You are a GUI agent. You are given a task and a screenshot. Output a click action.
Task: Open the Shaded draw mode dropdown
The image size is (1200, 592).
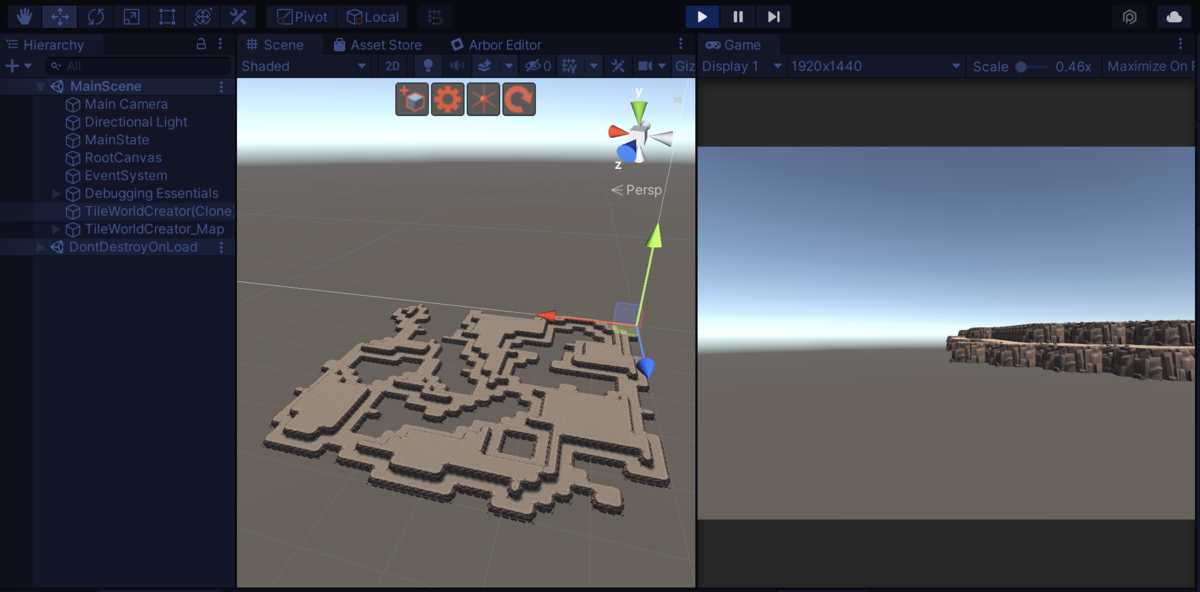pos(305,66)
